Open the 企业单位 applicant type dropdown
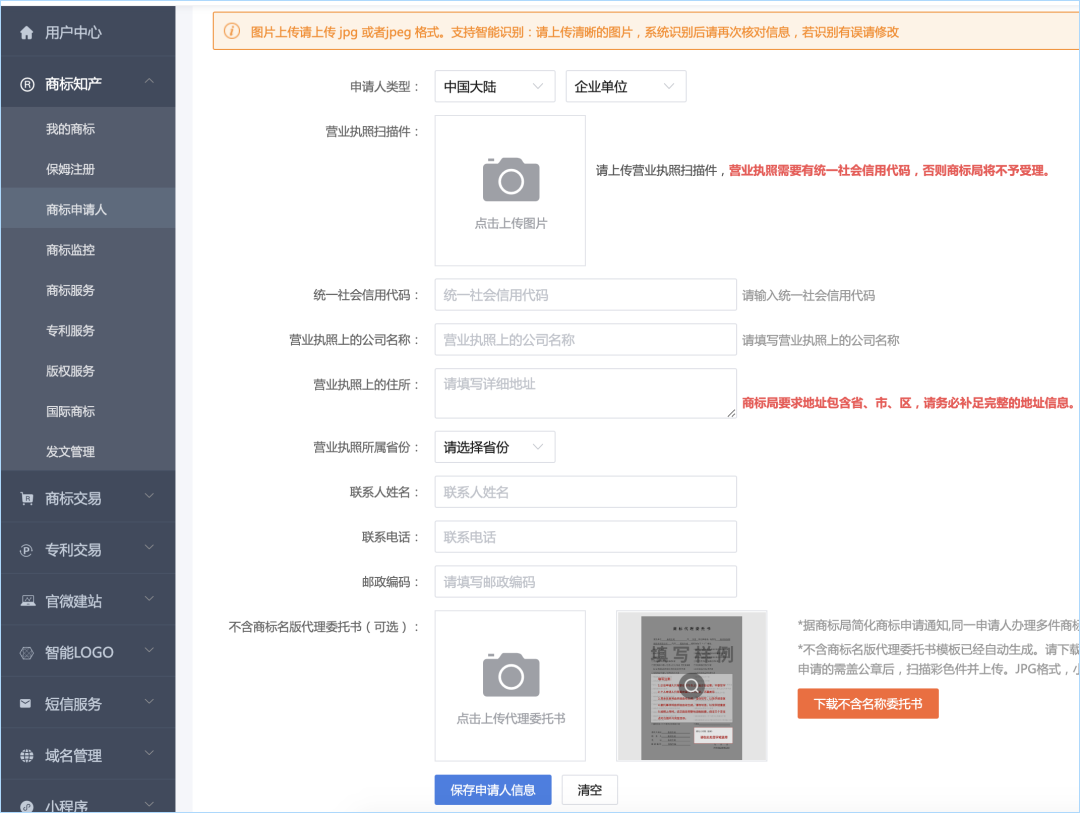1080x813 pixels. pos(625,87)
